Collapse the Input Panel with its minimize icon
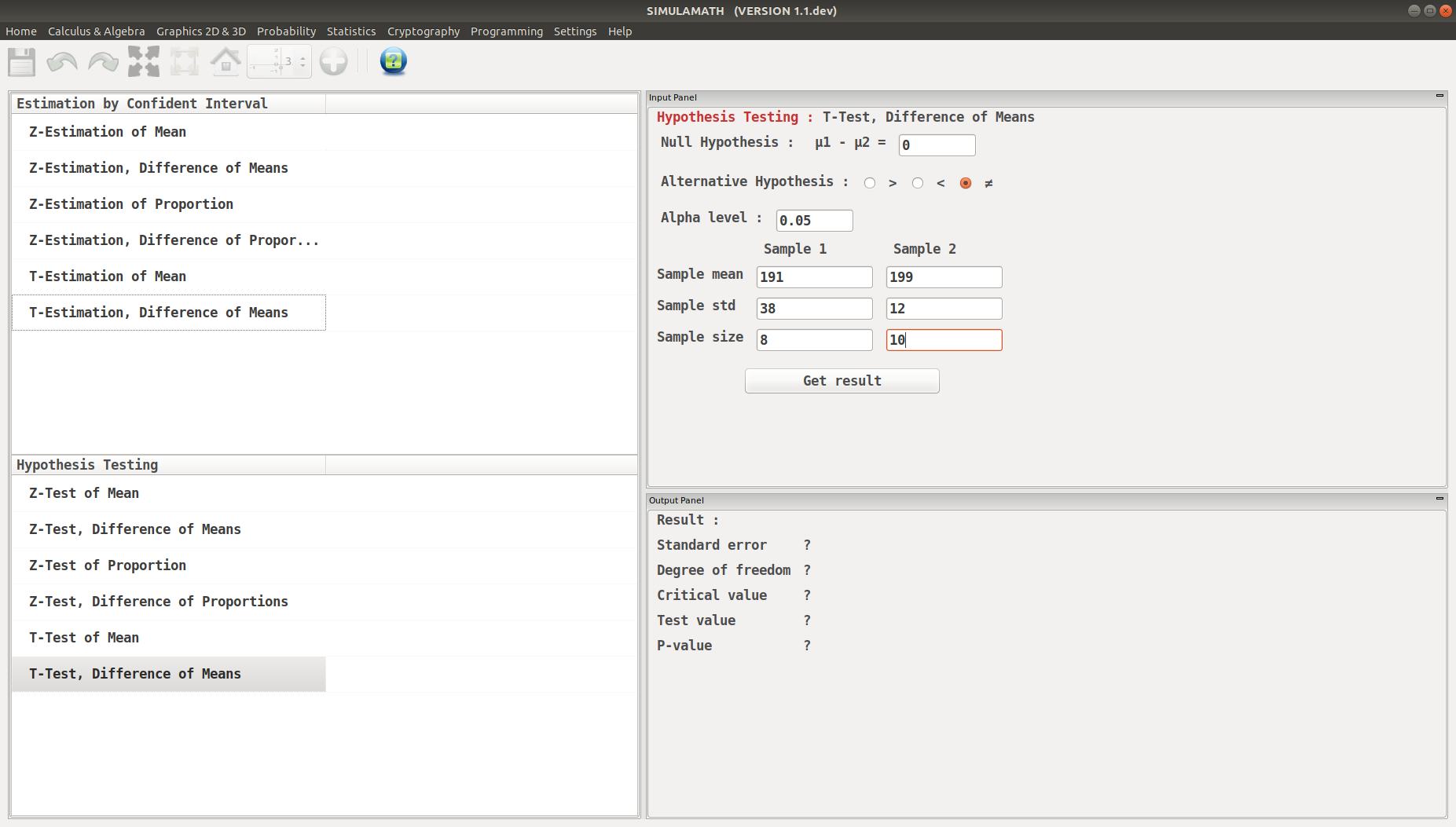 click(x=1439, y=96)
